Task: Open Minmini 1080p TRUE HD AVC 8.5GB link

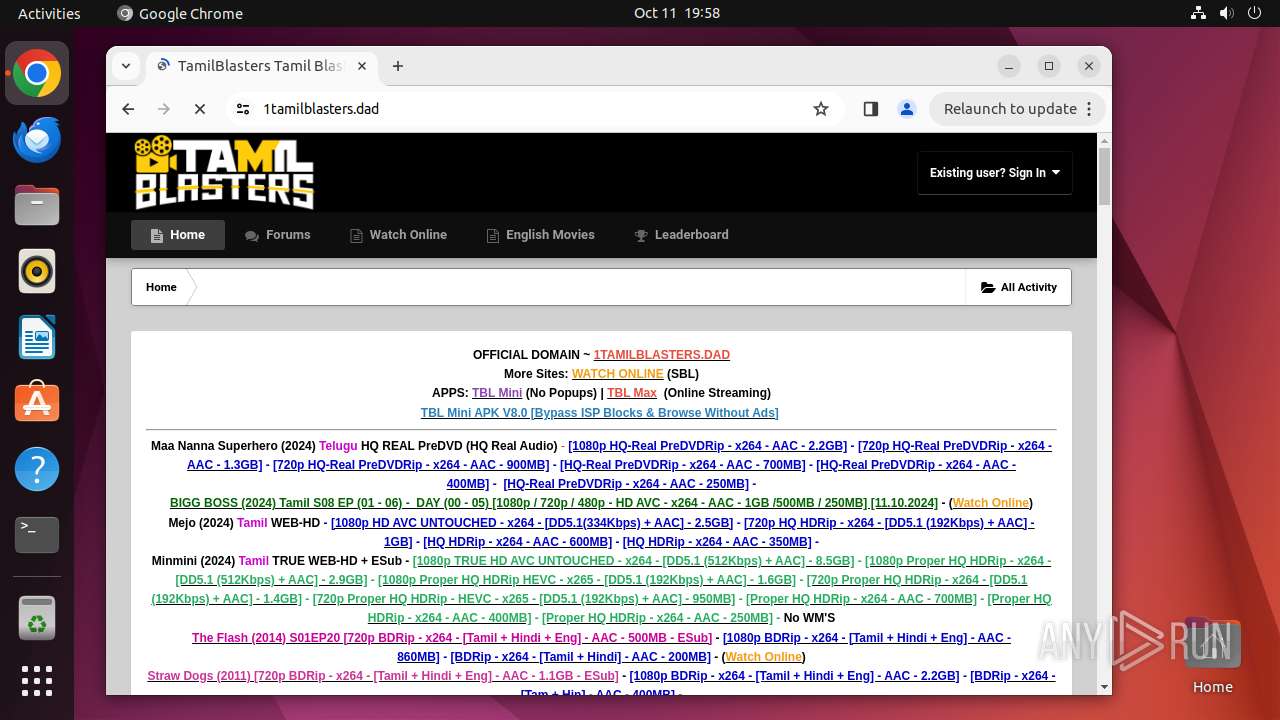Action: [633, 561]
